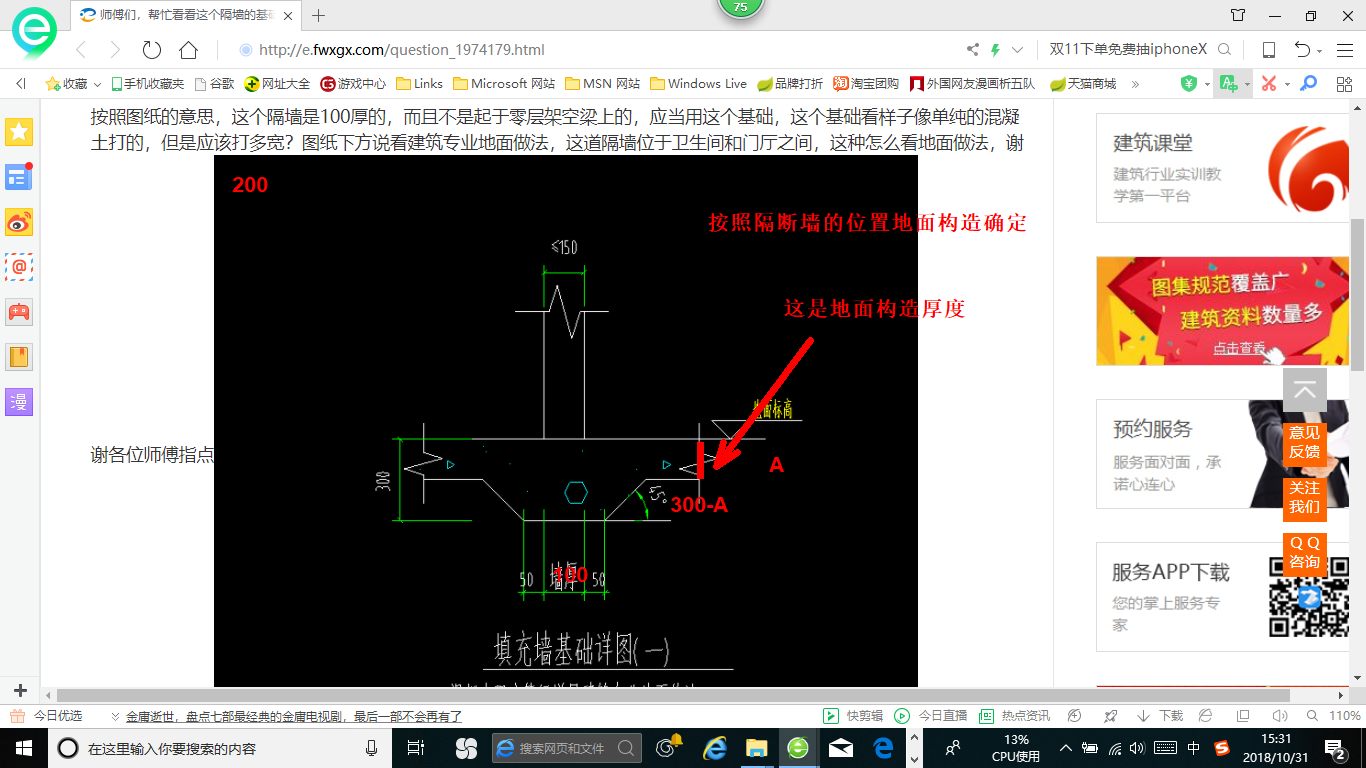1366x768 pixels.
Task: Click the scroll-to-top arrow button
Action: click(1305, 391)
